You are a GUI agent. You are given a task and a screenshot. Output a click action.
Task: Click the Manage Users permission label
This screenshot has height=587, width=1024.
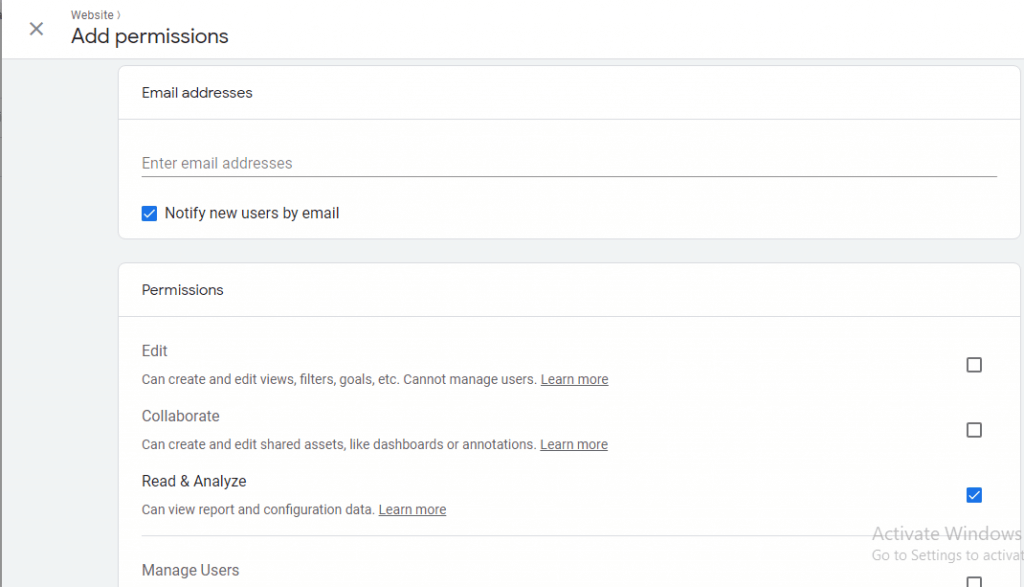(x=190, y=570)
